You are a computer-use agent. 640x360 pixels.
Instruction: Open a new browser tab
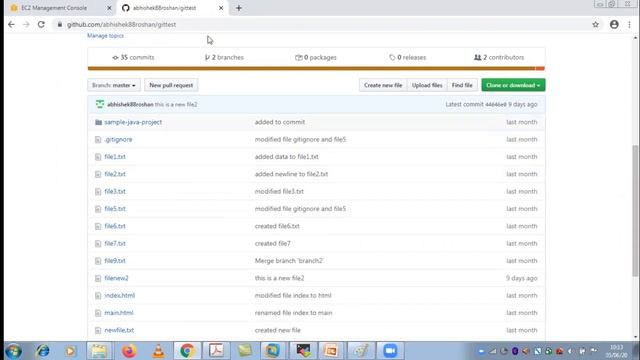pos(239,8)
